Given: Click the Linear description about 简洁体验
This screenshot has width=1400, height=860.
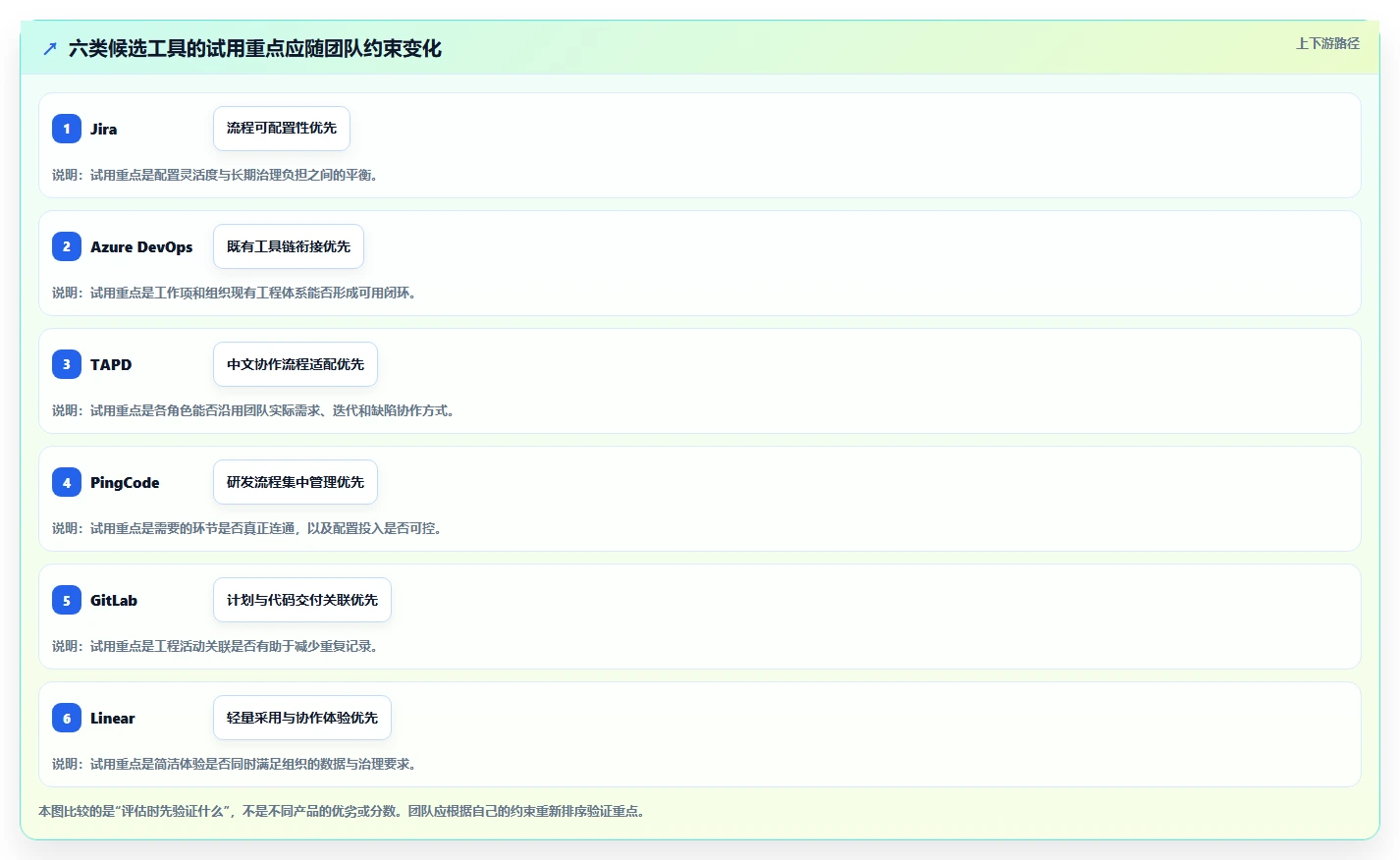Looking at the screenshot, I should pyautogui.click(x=235, y=764).
